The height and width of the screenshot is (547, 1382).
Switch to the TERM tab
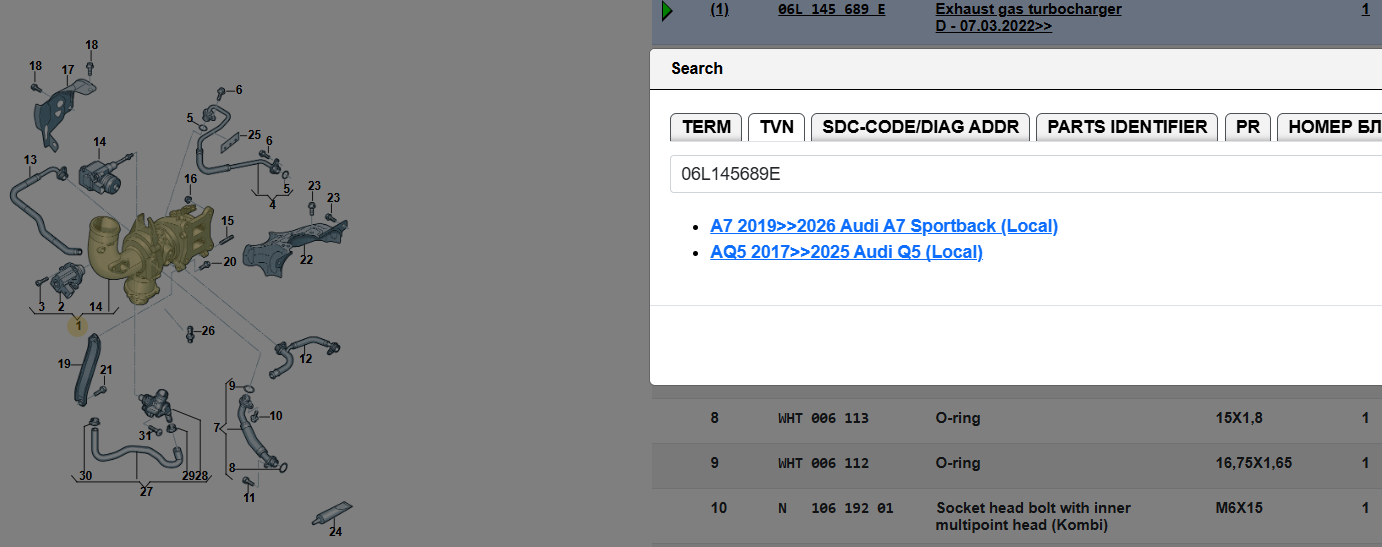[x=706, y=127]
